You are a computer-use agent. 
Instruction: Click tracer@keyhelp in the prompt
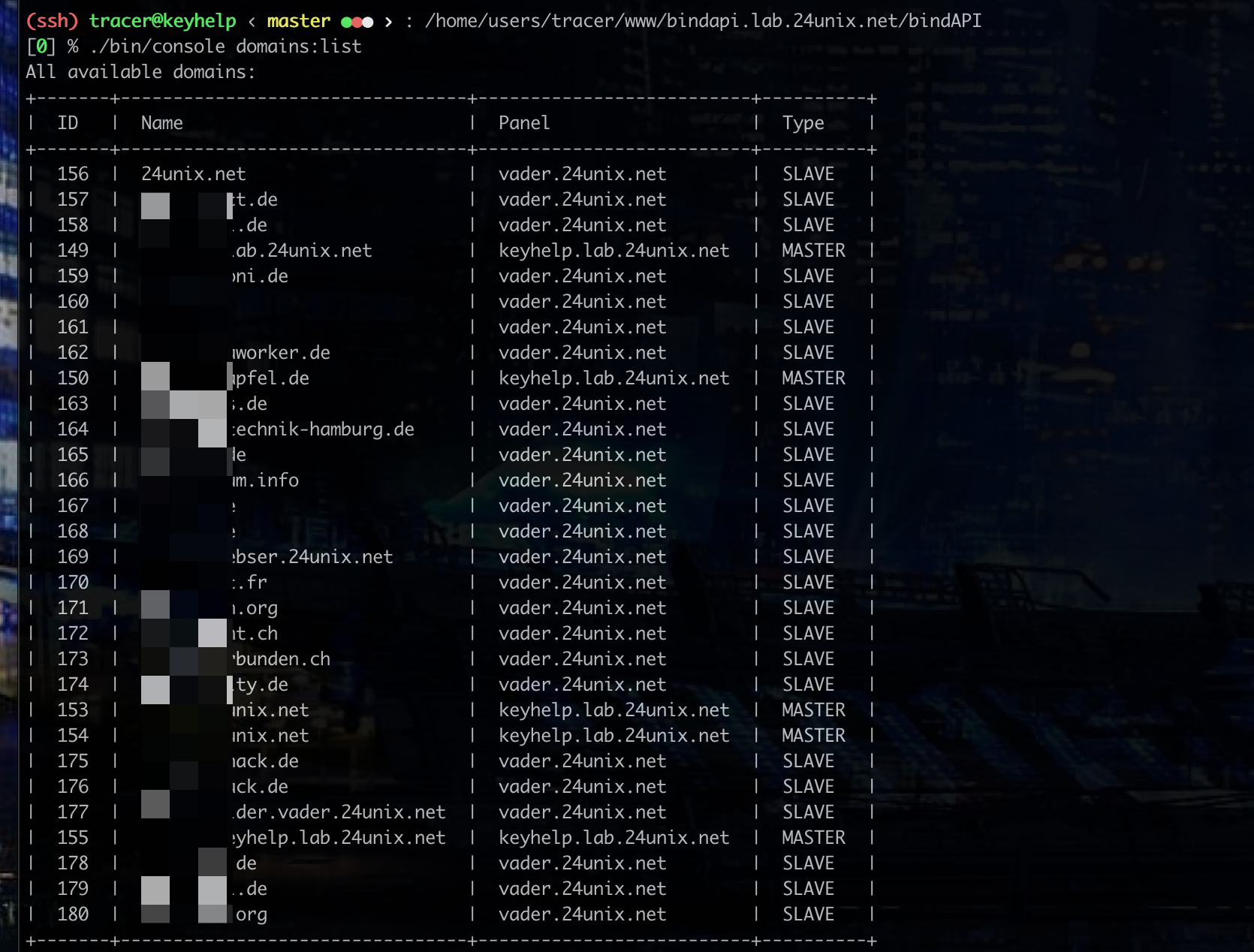(x=162, y=21)
